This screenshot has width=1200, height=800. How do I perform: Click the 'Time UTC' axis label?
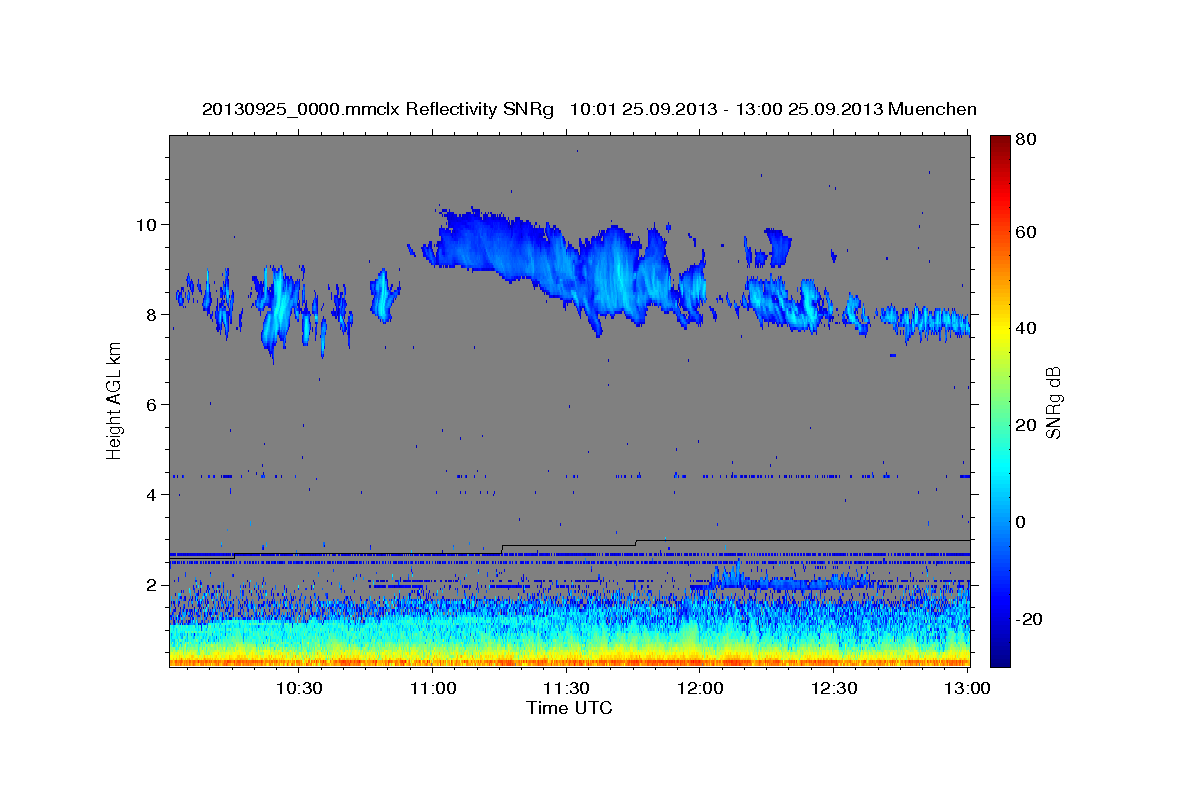(x=569, y=708)
